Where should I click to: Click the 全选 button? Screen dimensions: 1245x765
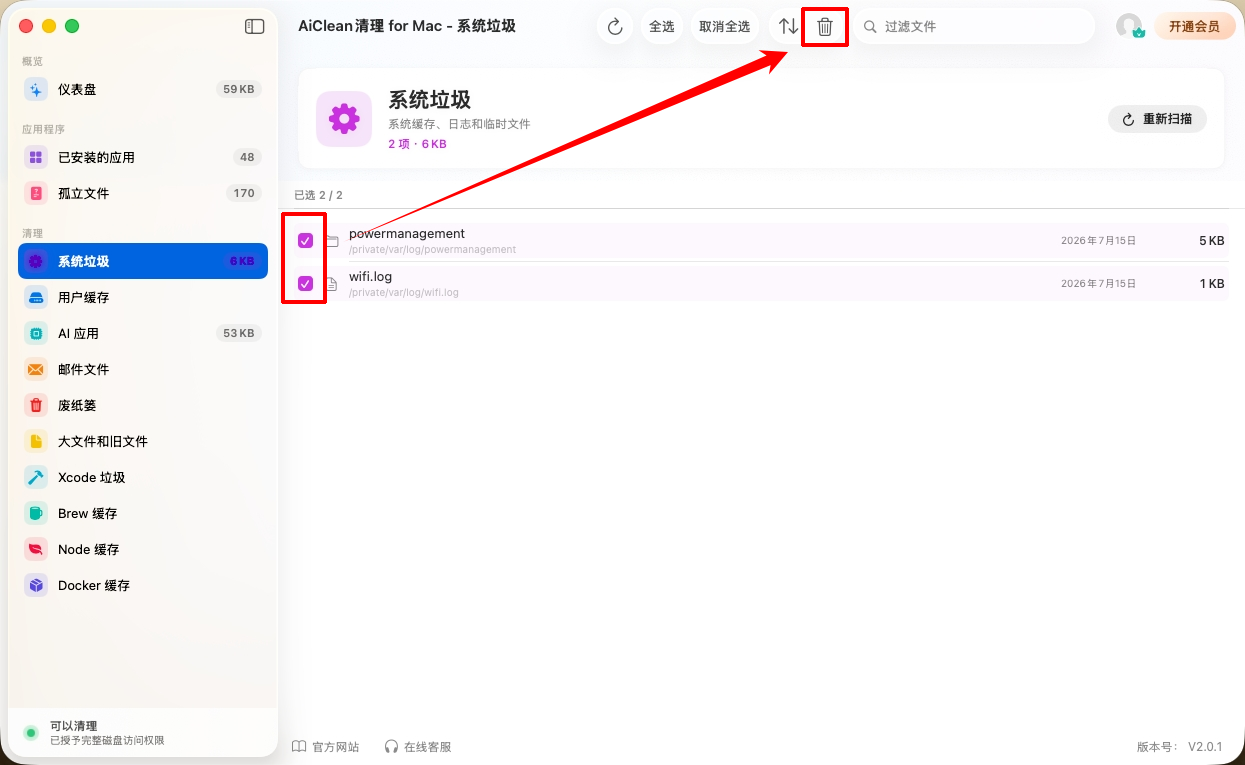pyautogui.click(x=662, y=27)
